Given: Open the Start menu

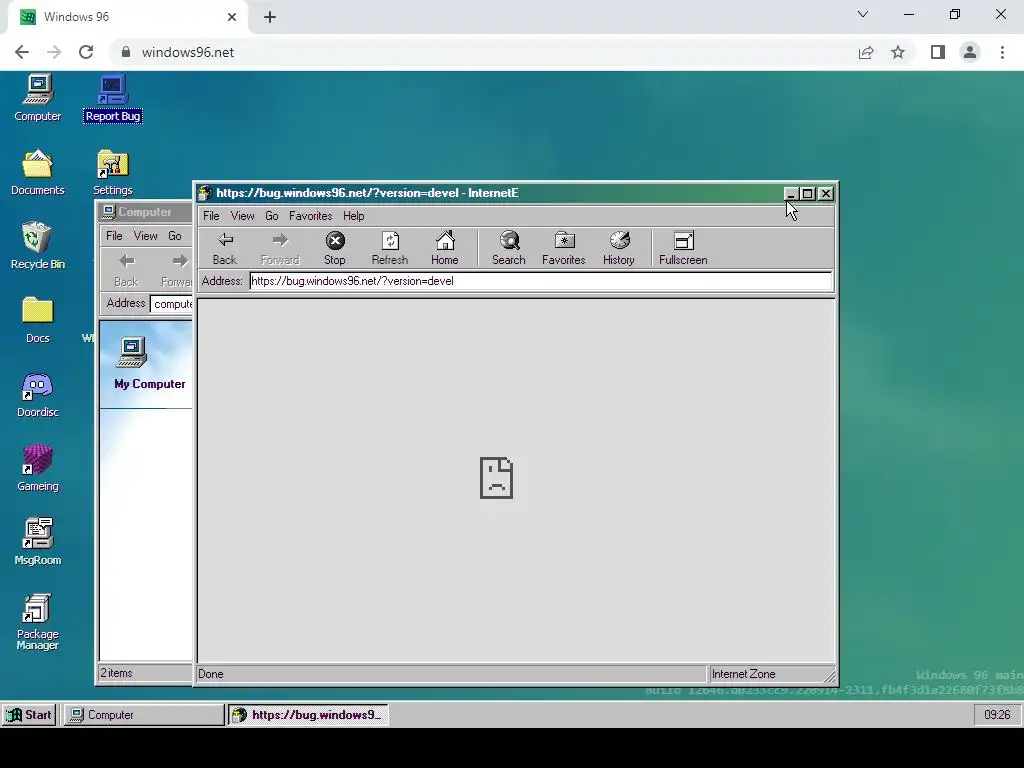Looking at the screenshot, I should [29, 715].
